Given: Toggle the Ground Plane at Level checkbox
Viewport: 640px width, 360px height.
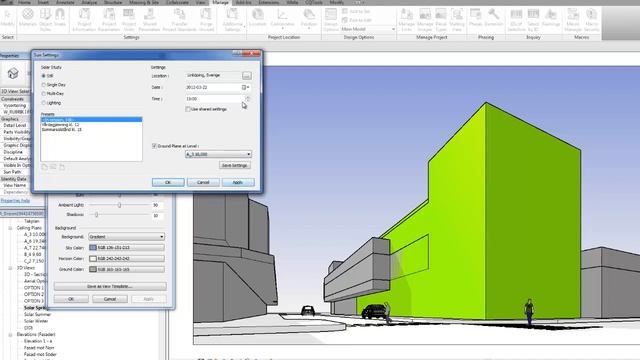Looking at the screenshot, I should click(x=154, y=146).
